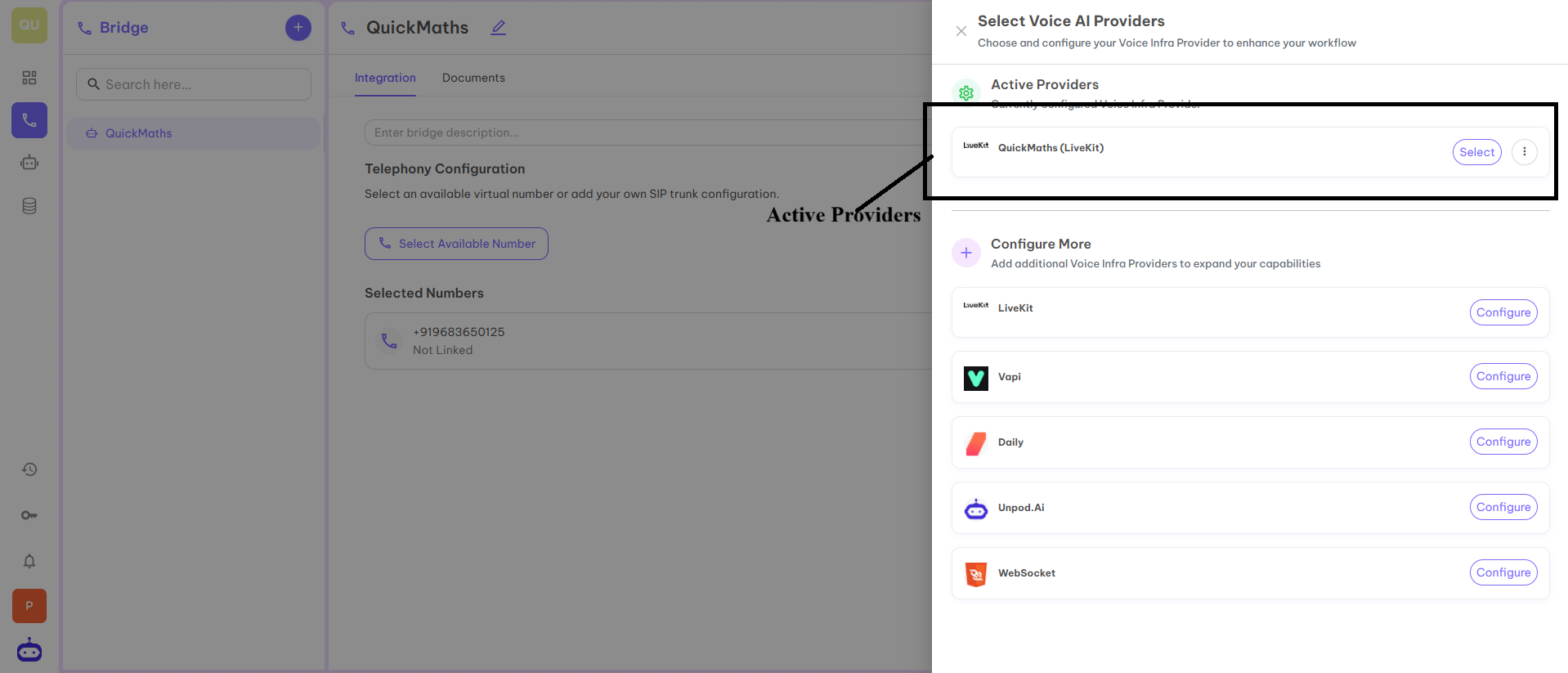Screen dimensions: 1568x673
Task: Click the +919683650125 number entry
Action: (648, 341)
